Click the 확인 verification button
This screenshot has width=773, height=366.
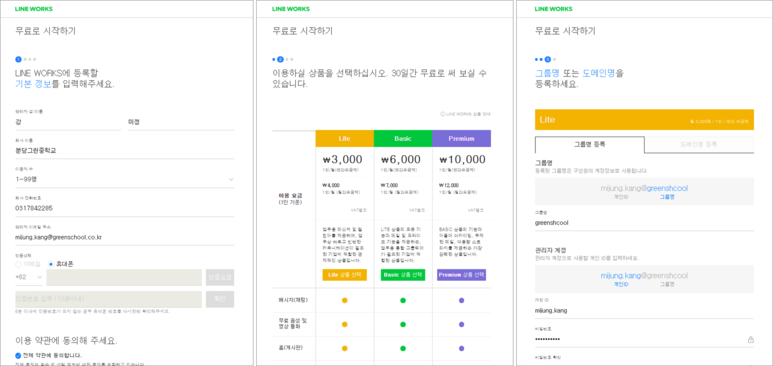tap(220, 299)
